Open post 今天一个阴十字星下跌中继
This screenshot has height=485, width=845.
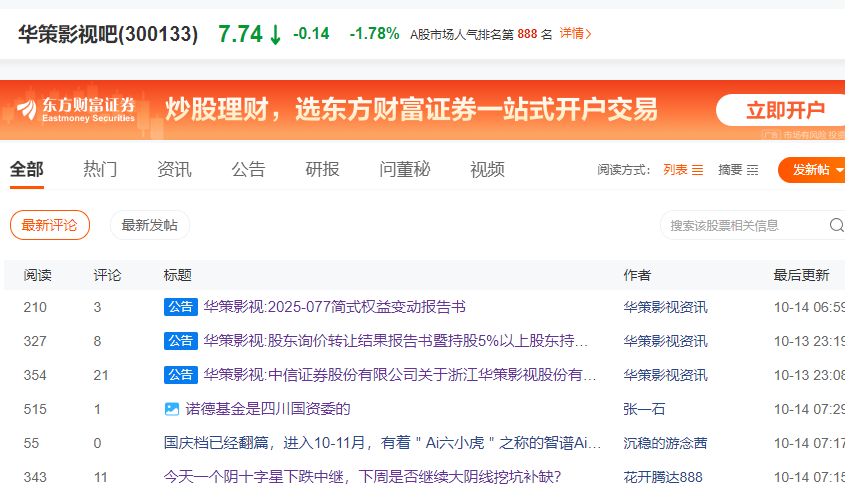click(362, 476)
